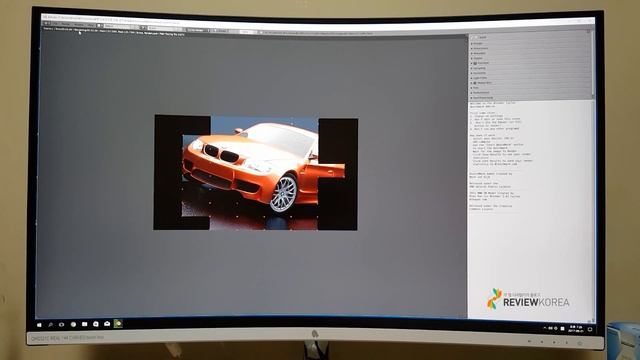Open the Render menu in Blender
Image resolution: width=640 pixels, height=360 pixels.
[66, 24]
